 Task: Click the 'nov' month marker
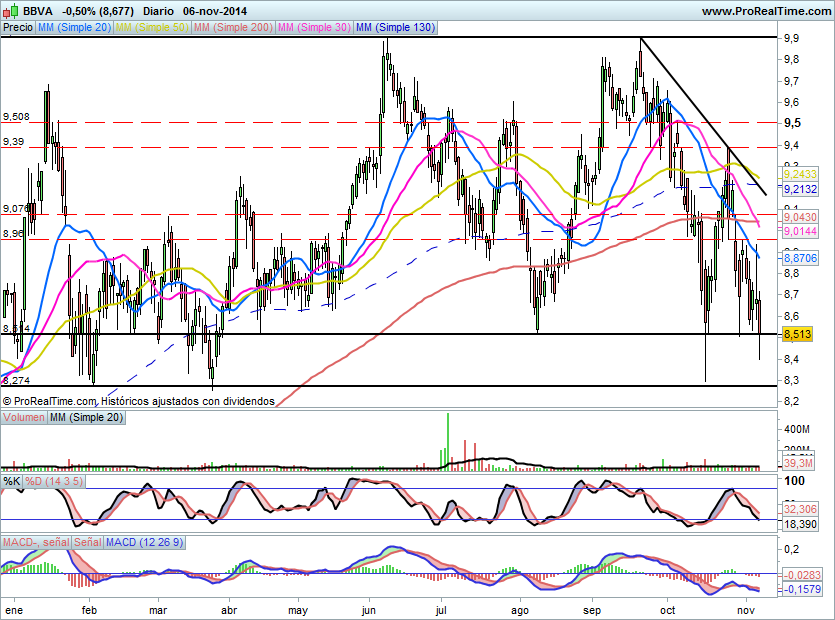coord(746,610)
